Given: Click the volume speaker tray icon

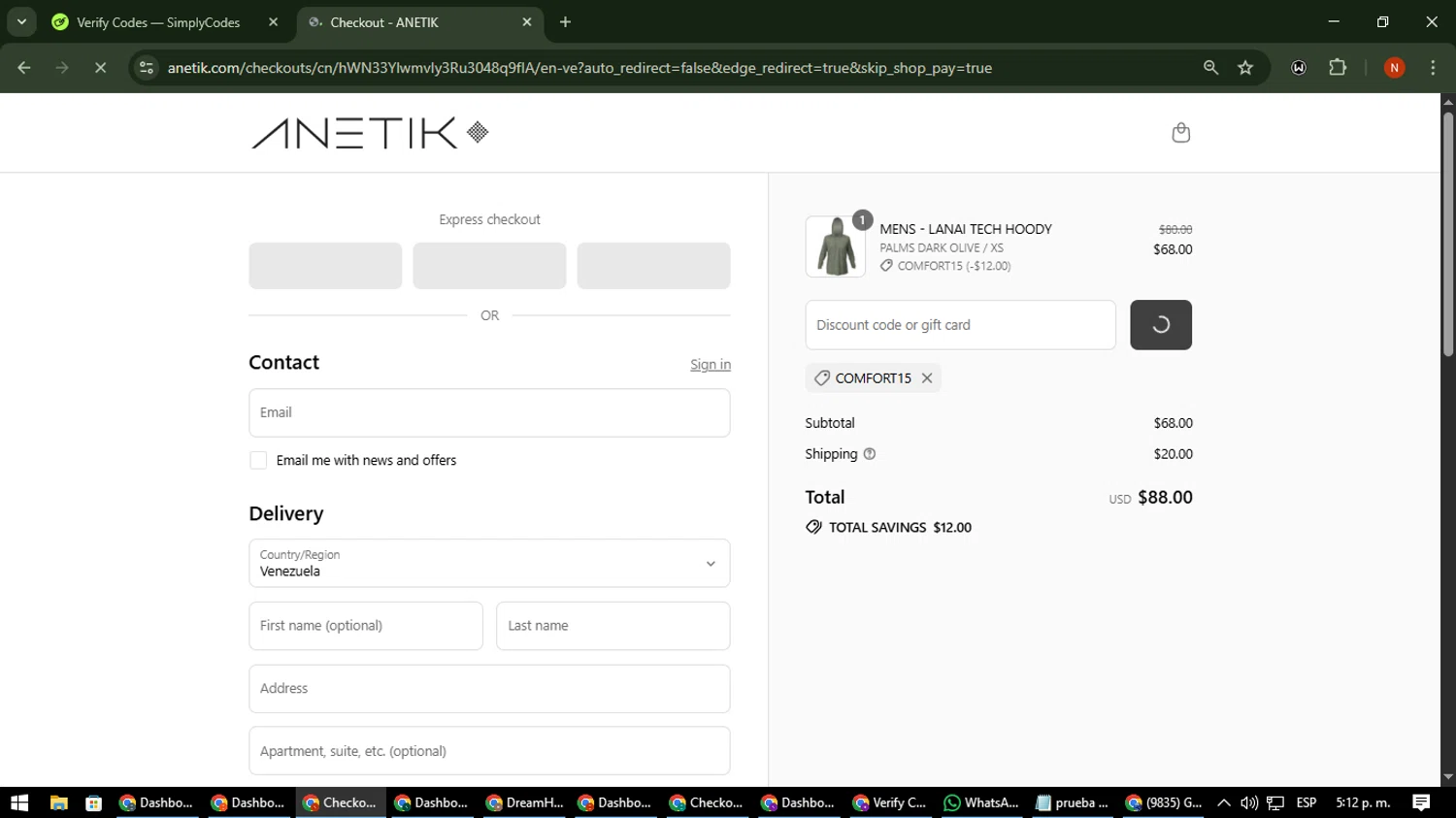Looking at the screenshot, I should click(1249, 802).
